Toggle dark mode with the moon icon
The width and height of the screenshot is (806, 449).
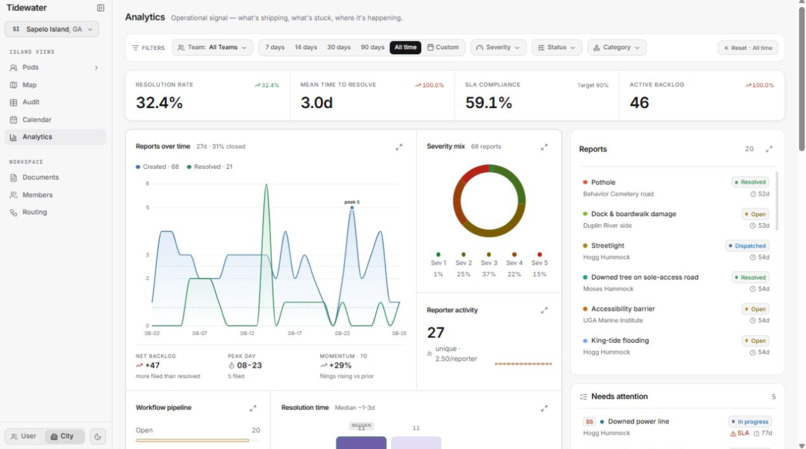(98, 437)
